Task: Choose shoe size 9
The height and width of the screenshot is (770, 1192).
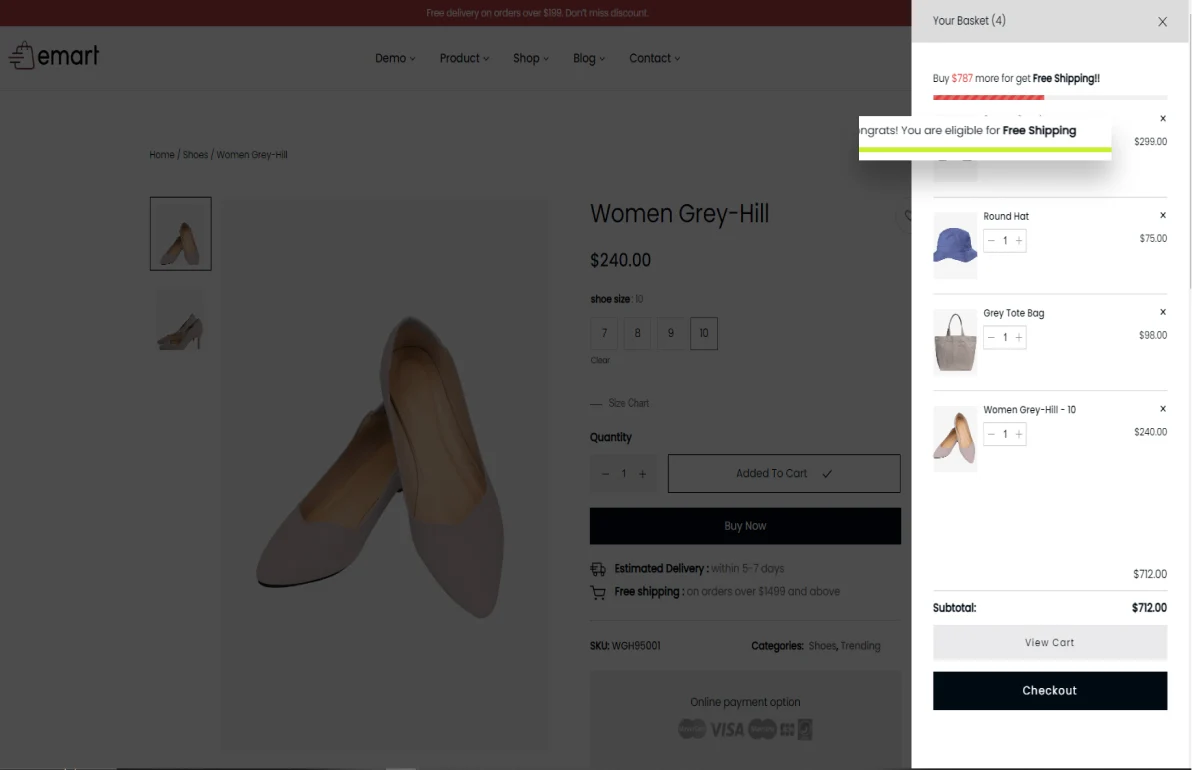Action: tap(671, 333)
